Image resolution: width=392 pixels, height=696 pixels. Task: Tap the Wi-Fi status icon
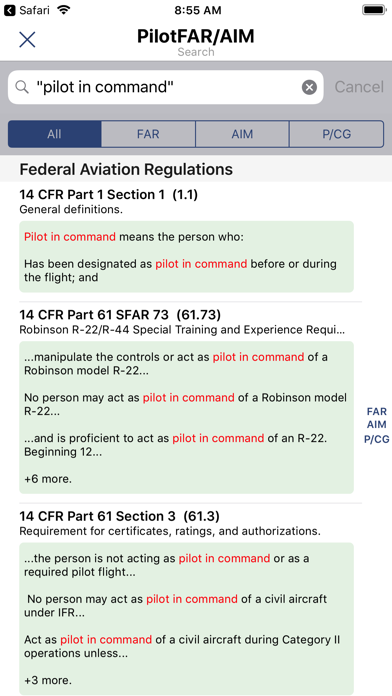64,10
